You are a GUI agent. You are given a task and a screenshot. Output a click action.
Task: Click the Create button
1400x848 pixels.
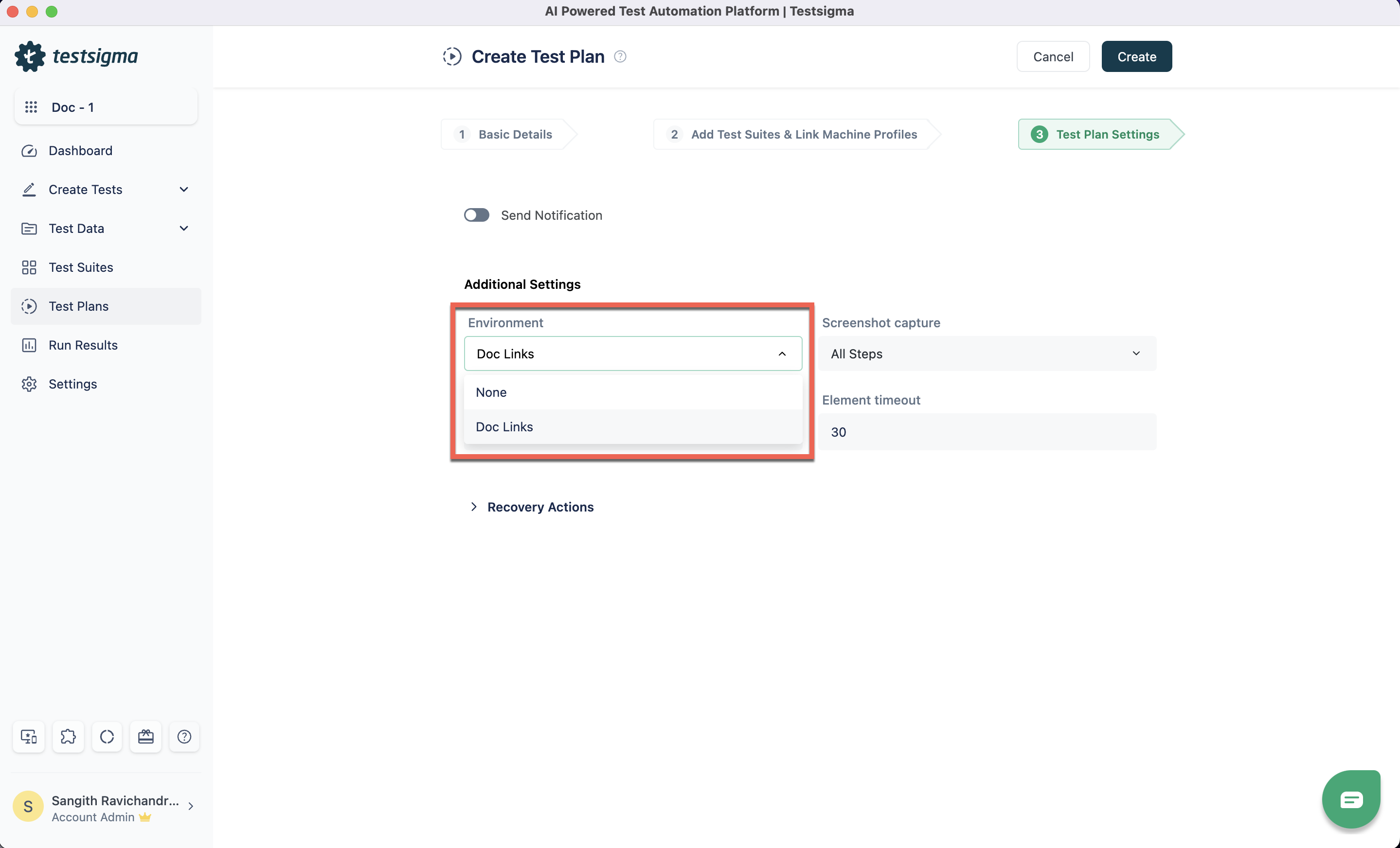1136,57
